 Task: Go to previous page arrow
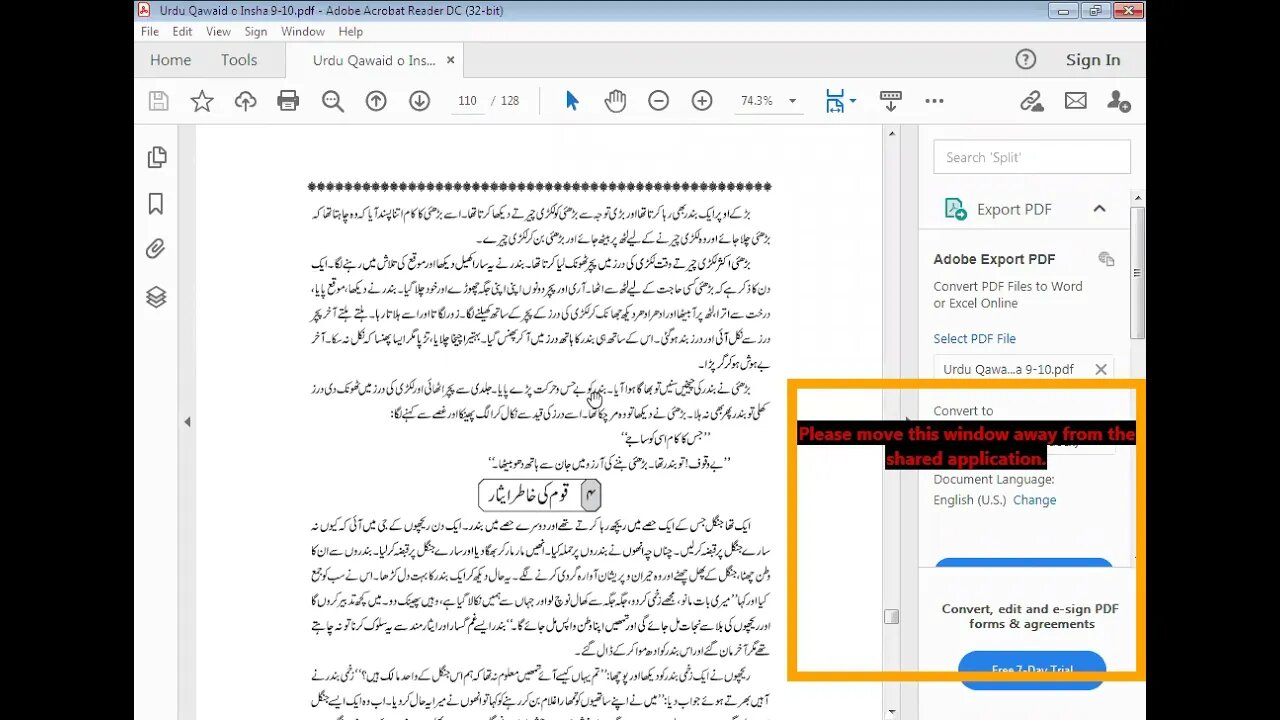tap(376, 101)
